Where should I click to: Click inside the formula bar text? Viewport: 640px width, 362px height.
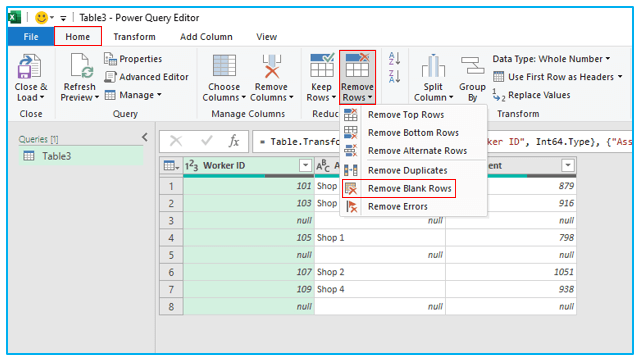click(441, 142)
